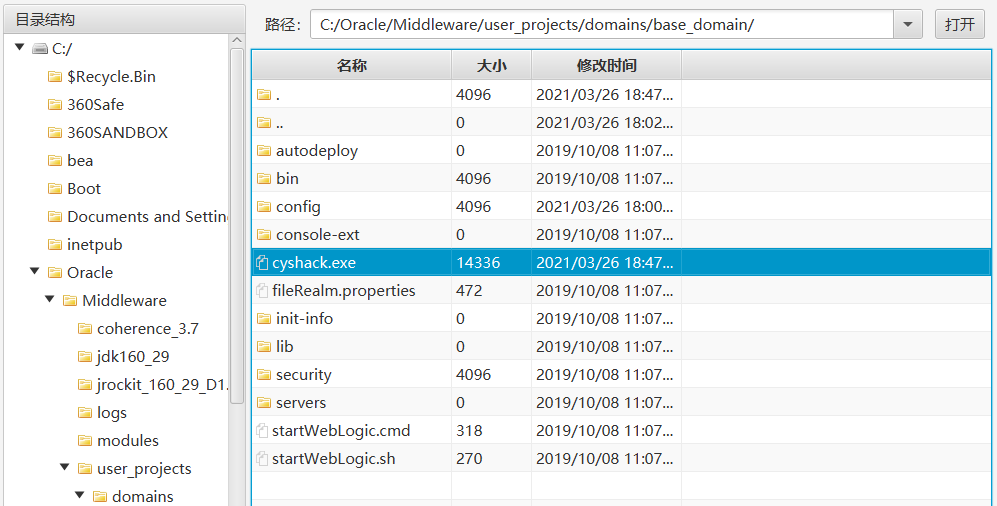997x506 pixels.
Task: Select the jdk160_29 folder in tree
Action: pyautogui.click(x=126, y=356)
